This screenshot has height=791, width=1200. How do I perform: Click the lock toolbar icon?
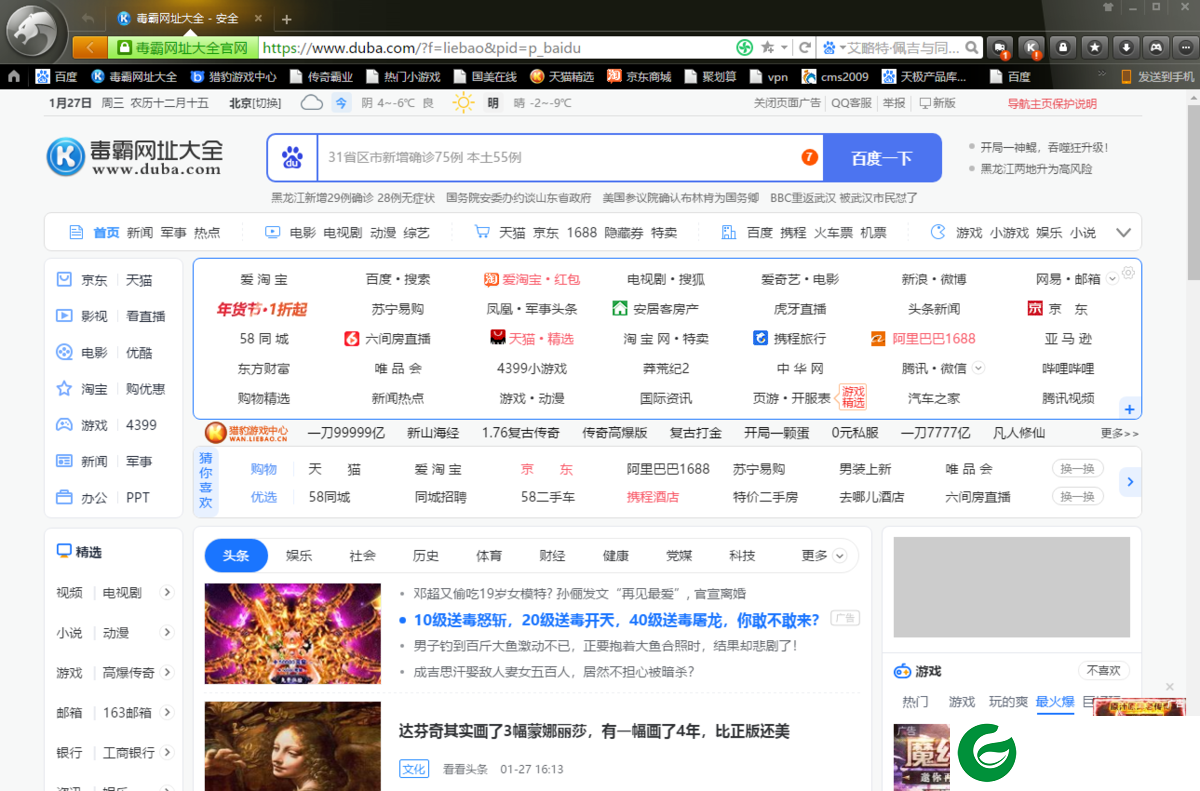pyautogui.click(x=1062, y=47)
